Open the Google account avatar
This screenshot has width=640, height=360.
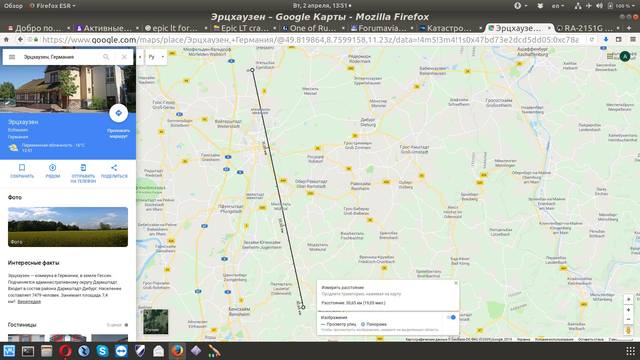[625, 56]
